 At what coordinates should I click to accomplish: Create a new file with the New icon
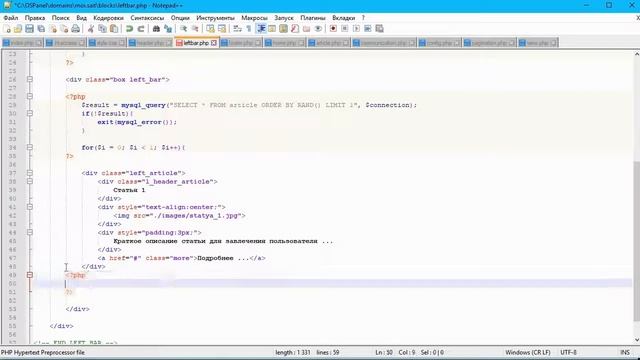coord(7,29)
